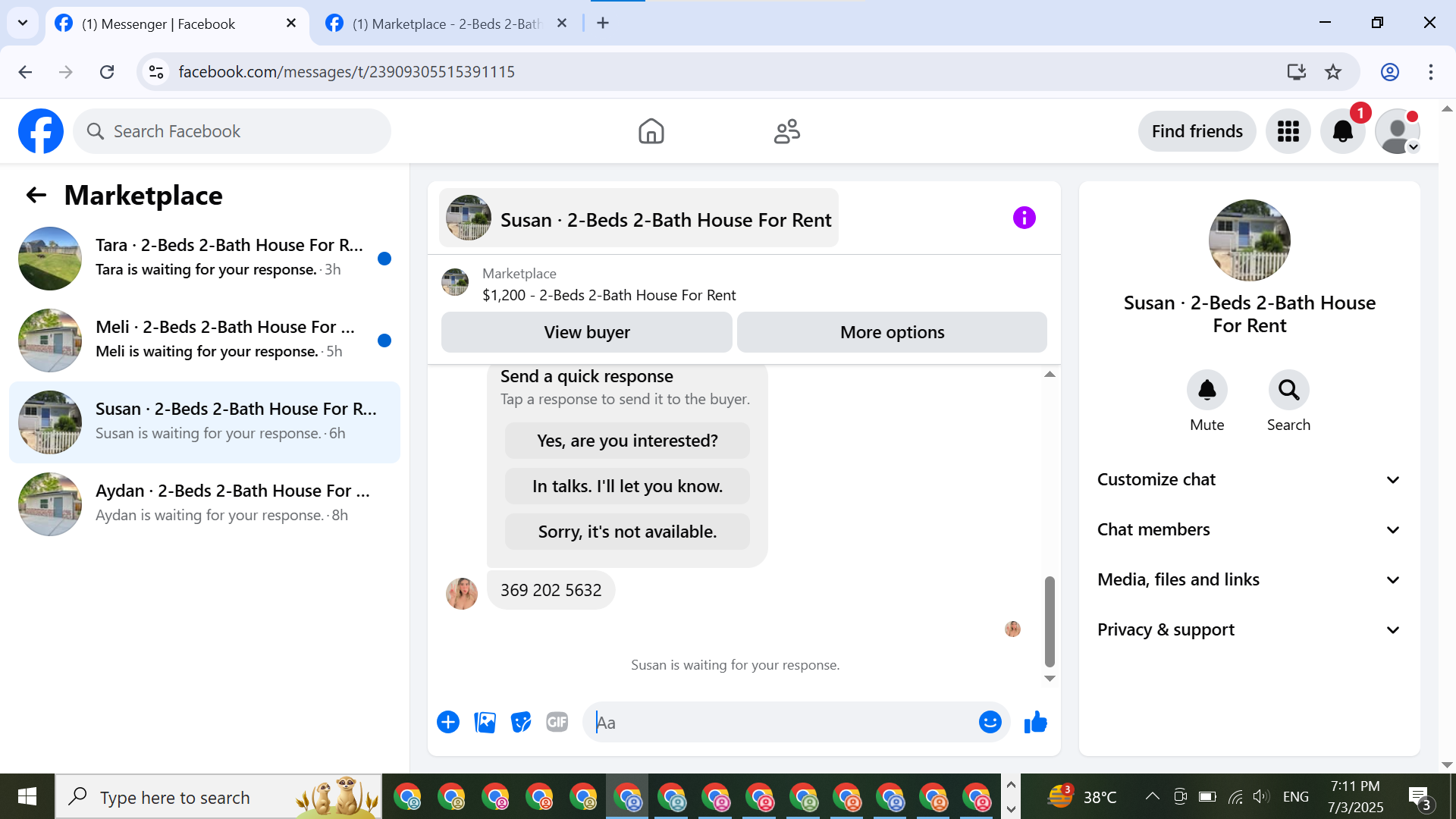
Task: Open the Facebook notifications bell
Action: [x=1342, y=132]
